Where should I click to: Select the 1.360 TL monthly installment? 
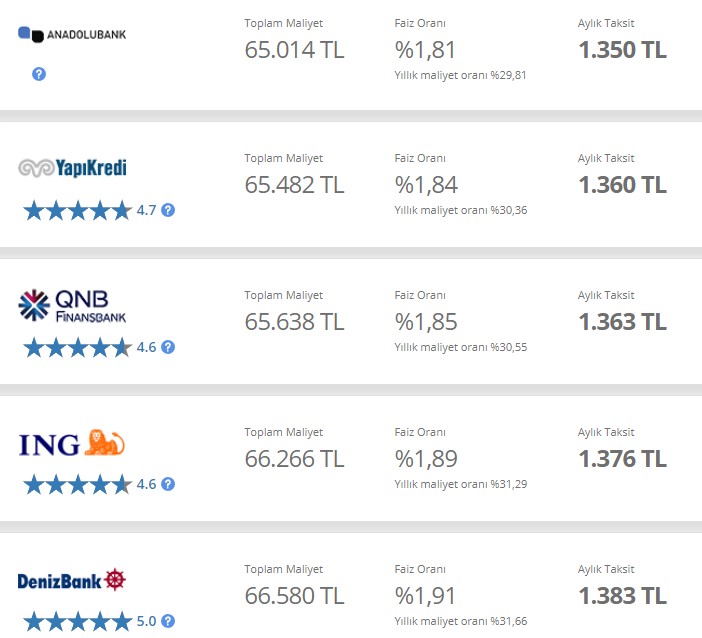tap(622, 185)
